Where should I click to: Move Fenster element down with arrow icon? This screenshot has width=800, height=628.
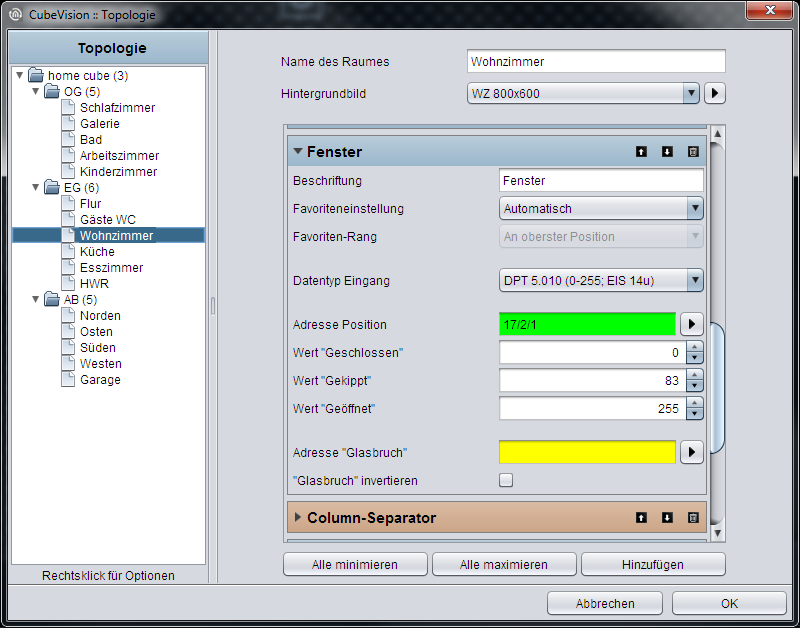(x=667, y=152)
